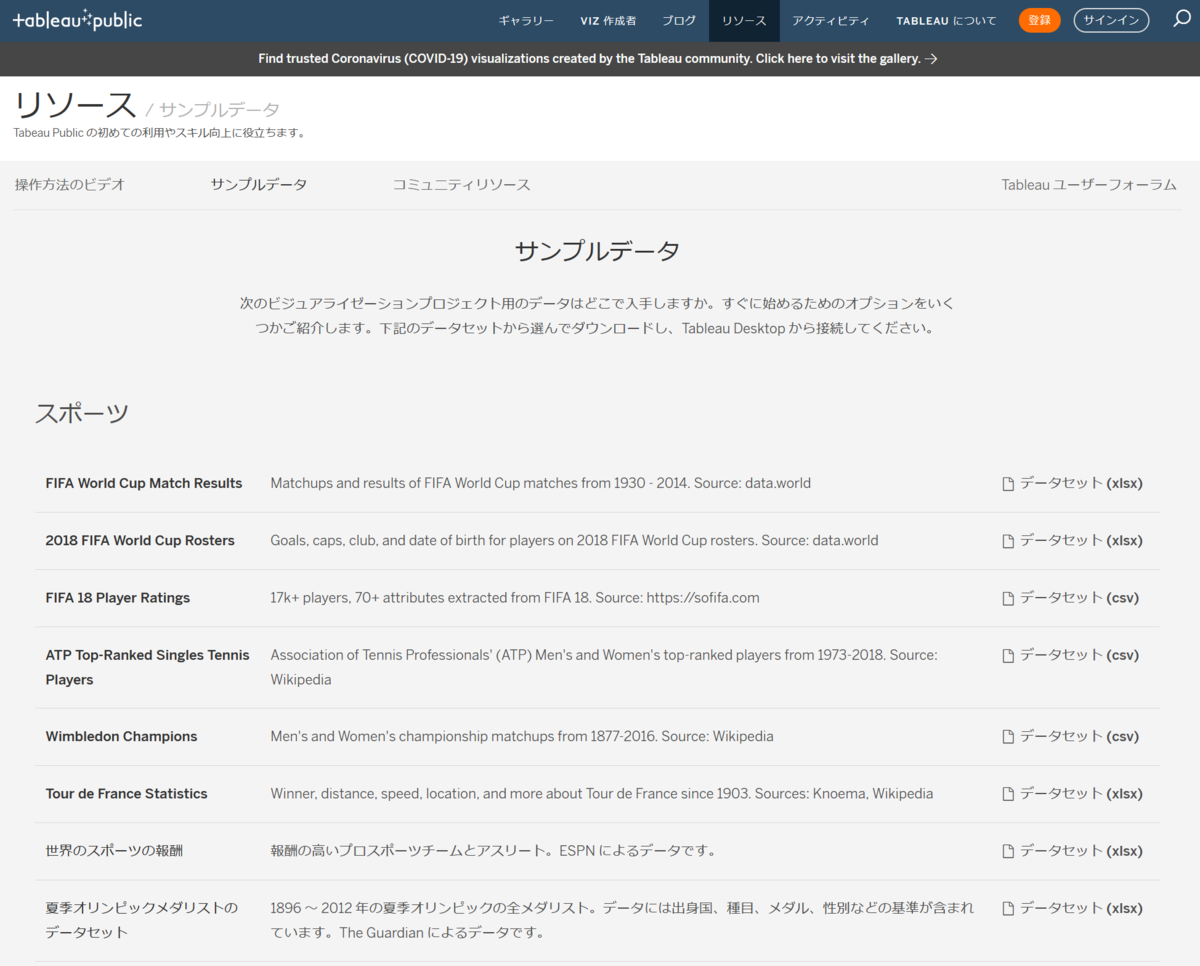Open the search magnifier icon
Screen dimensions: 1200x966
(1181, 19)
